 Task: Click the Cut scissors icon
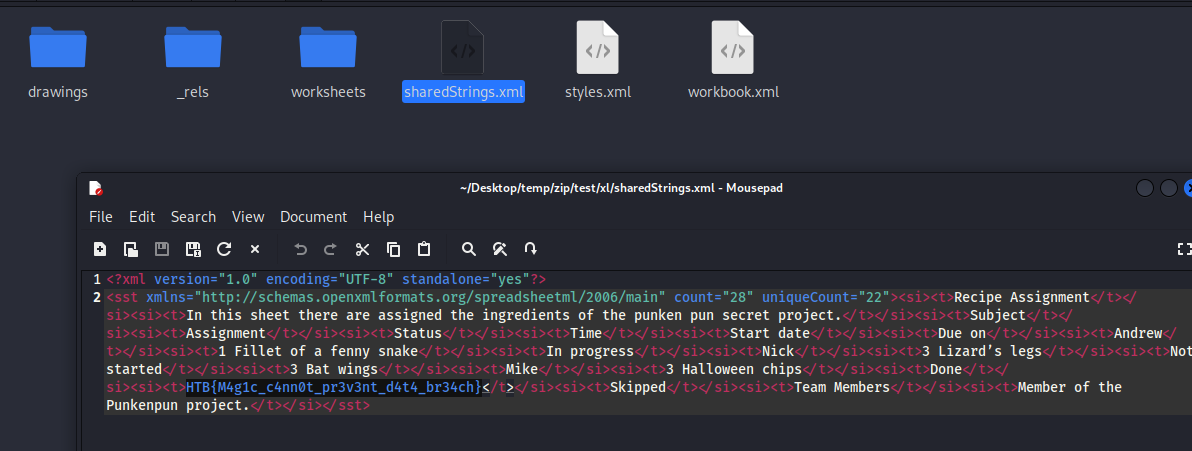tap(362, 249)
